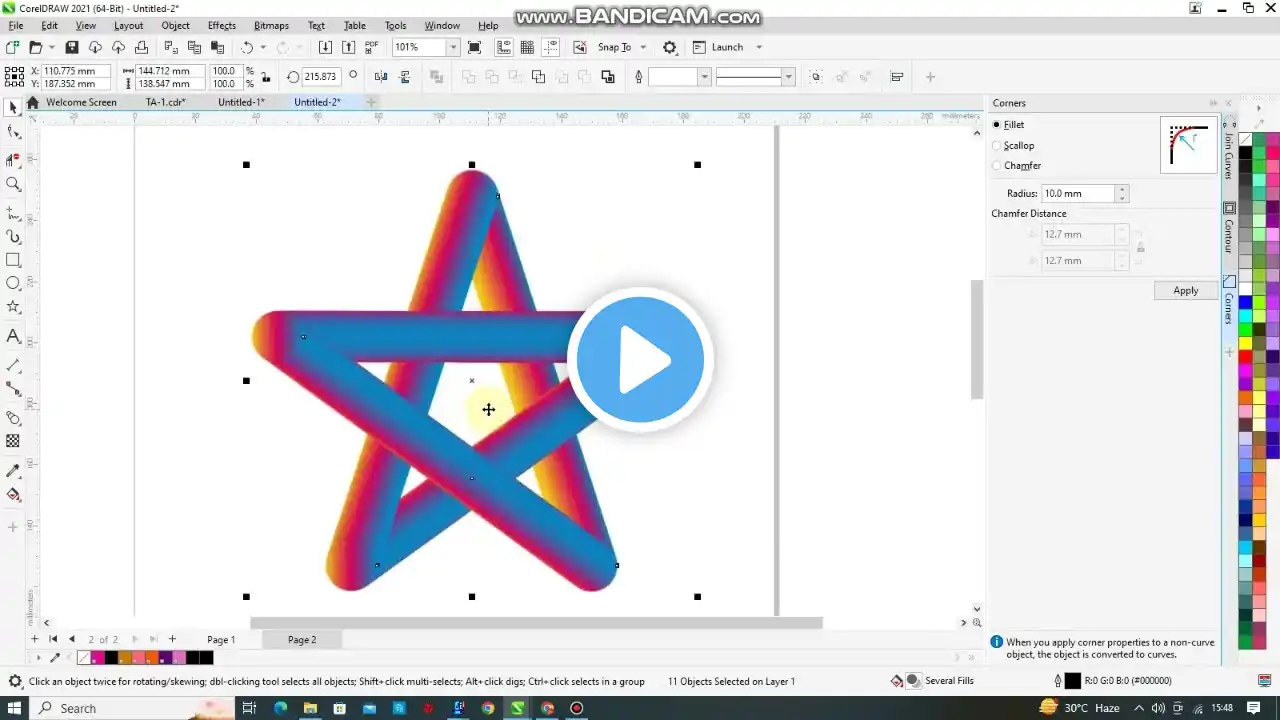Select the Scallop corner option
This screenshot has height=720, width=1280.
[x=996, y=145]
